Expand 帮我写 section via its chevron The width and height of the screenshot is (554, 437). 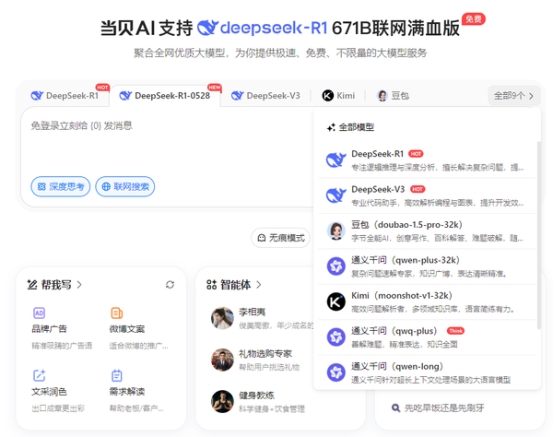pyautogui.click(x=79, y=284)
